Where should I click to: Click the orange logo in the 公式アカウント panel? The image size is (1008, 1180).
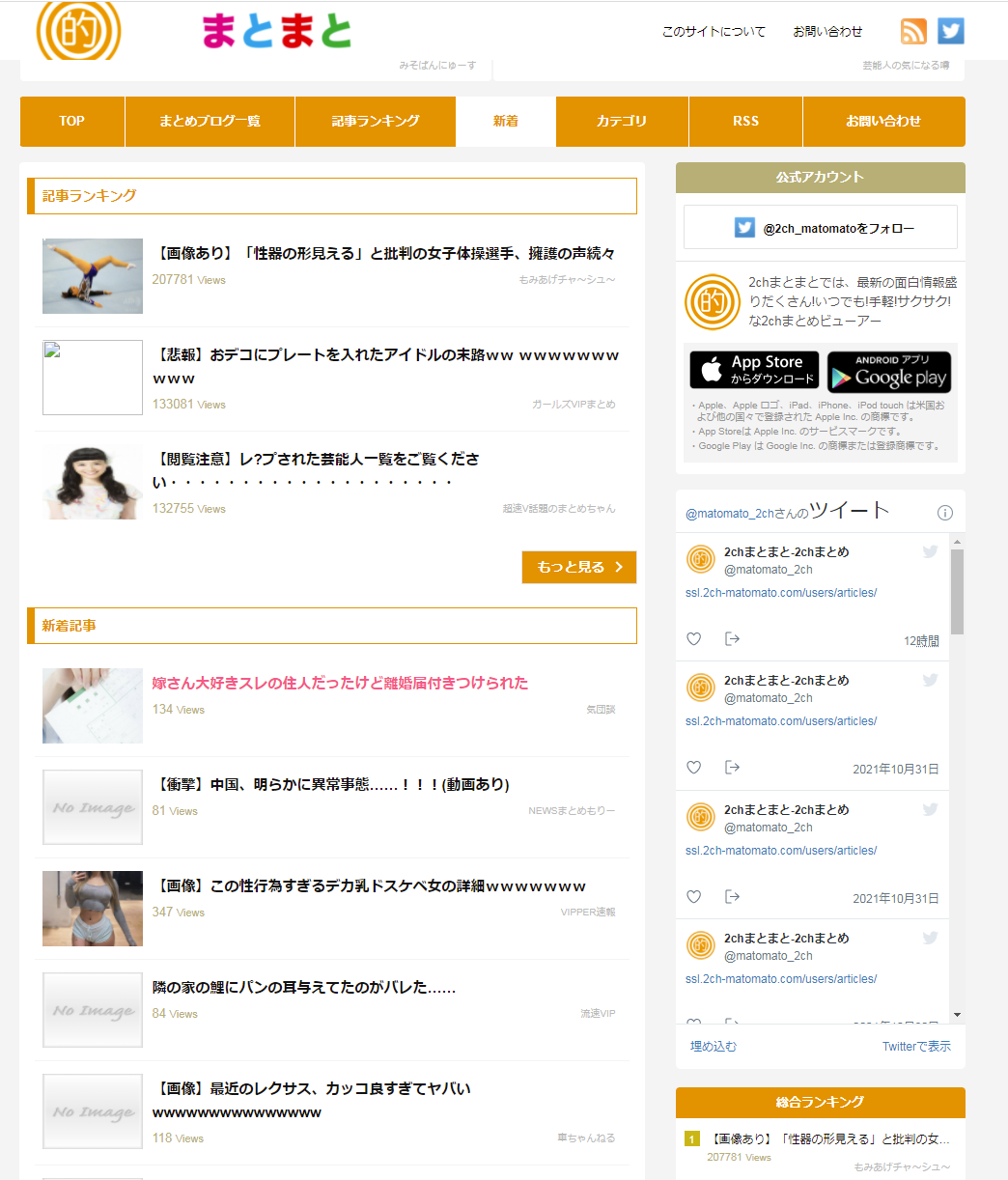tap(712, 301)
